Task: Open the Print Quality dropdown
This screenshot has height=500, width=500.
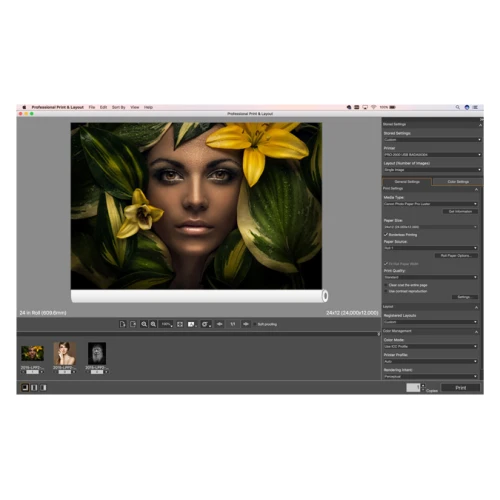Action: click(430, 277)
